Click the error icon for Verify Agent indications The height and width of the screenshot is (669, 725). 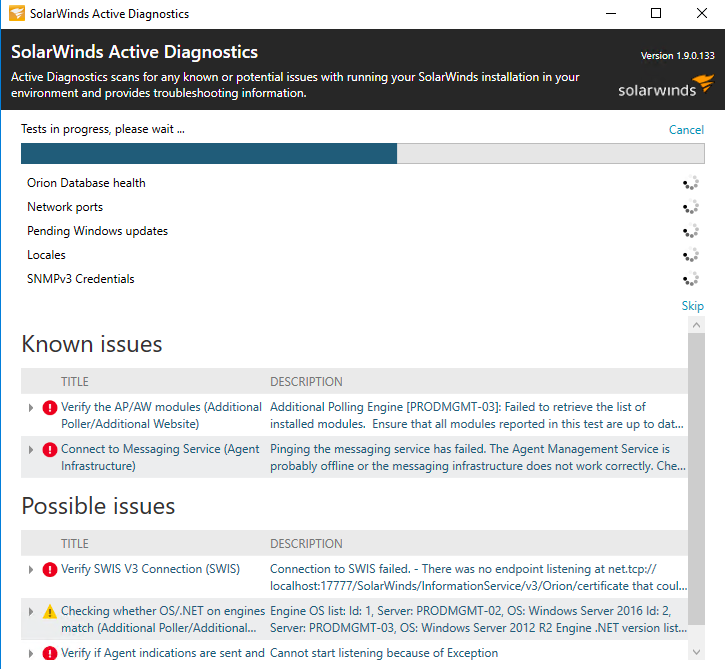tap(49, 653)
